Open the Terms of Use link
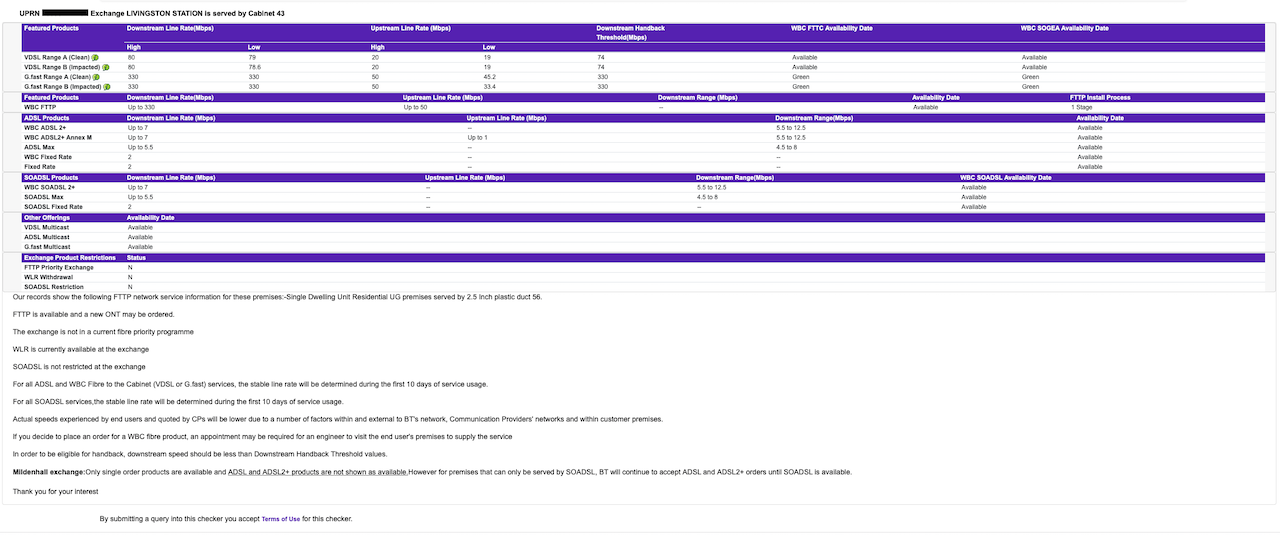Screen dimensions: 1280x550 click(281, 519)
